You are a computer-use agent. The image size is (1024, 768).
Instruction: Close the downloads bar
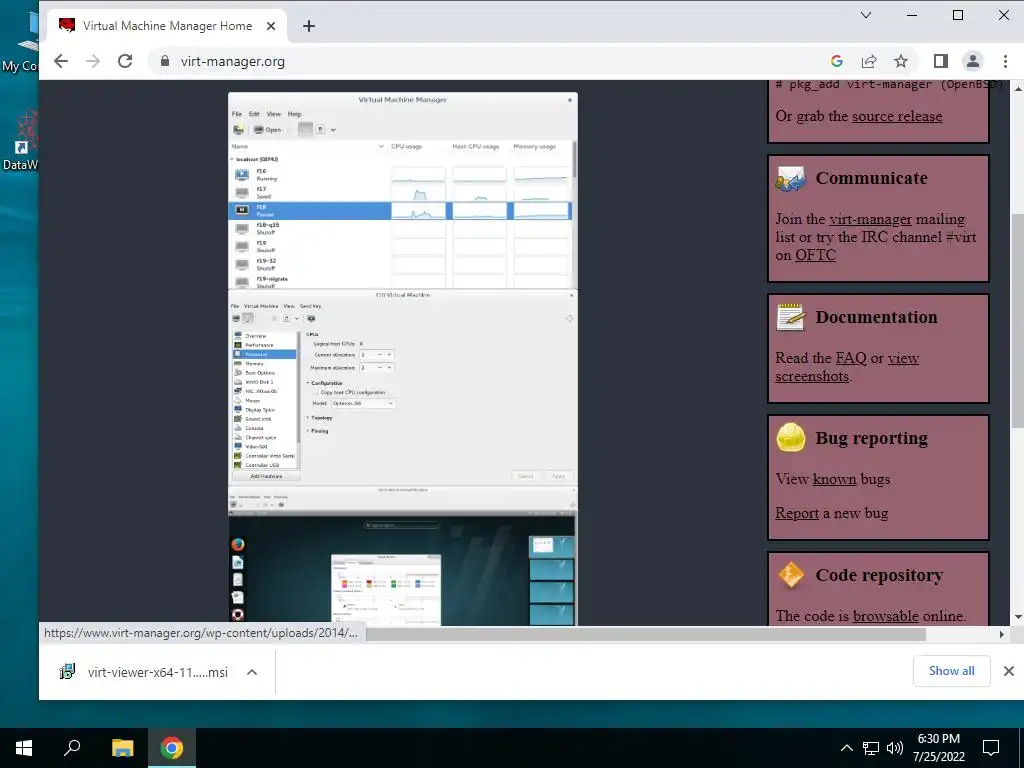click(x=1008, y=671)
